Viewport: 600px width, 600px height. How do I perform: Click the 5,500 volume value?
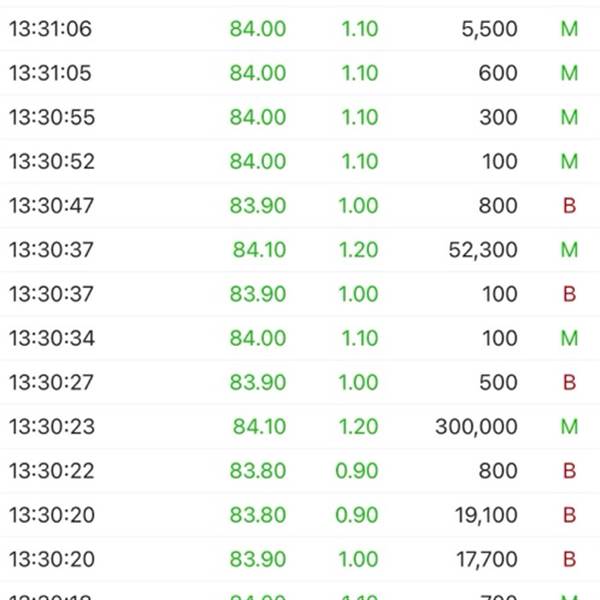pyautogui.click(x=489, y=29)
